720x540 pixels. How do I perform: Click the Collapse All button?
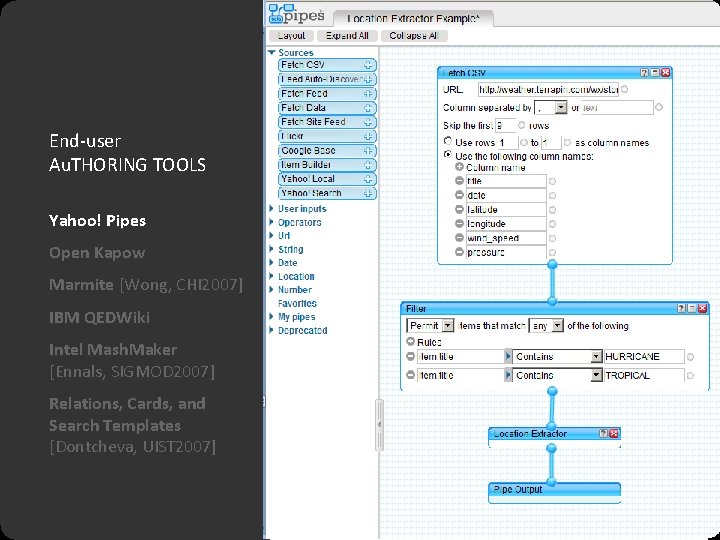click(x=413, y=36)
